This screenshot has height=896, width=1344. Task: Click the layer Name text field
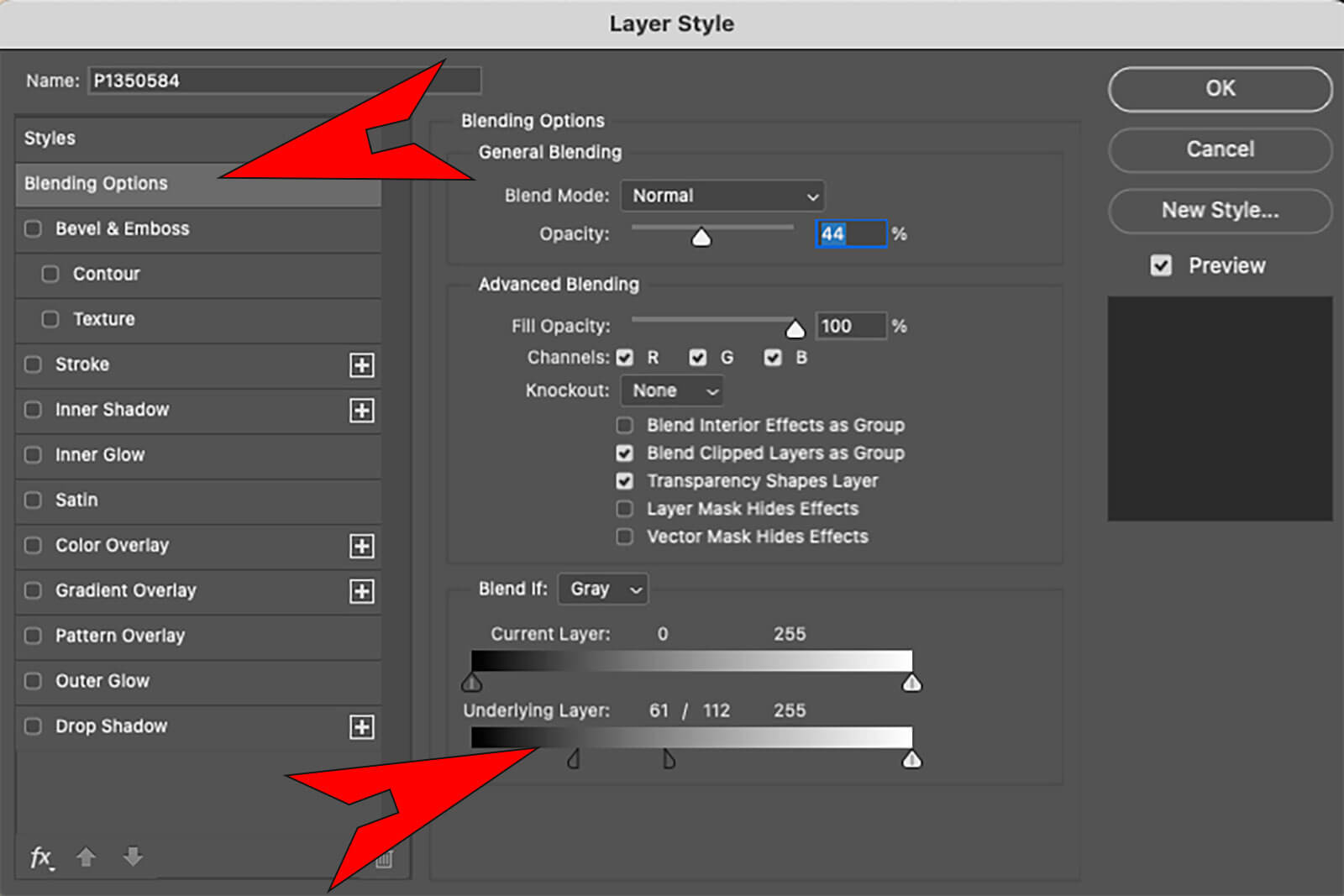tap(285, 81)
